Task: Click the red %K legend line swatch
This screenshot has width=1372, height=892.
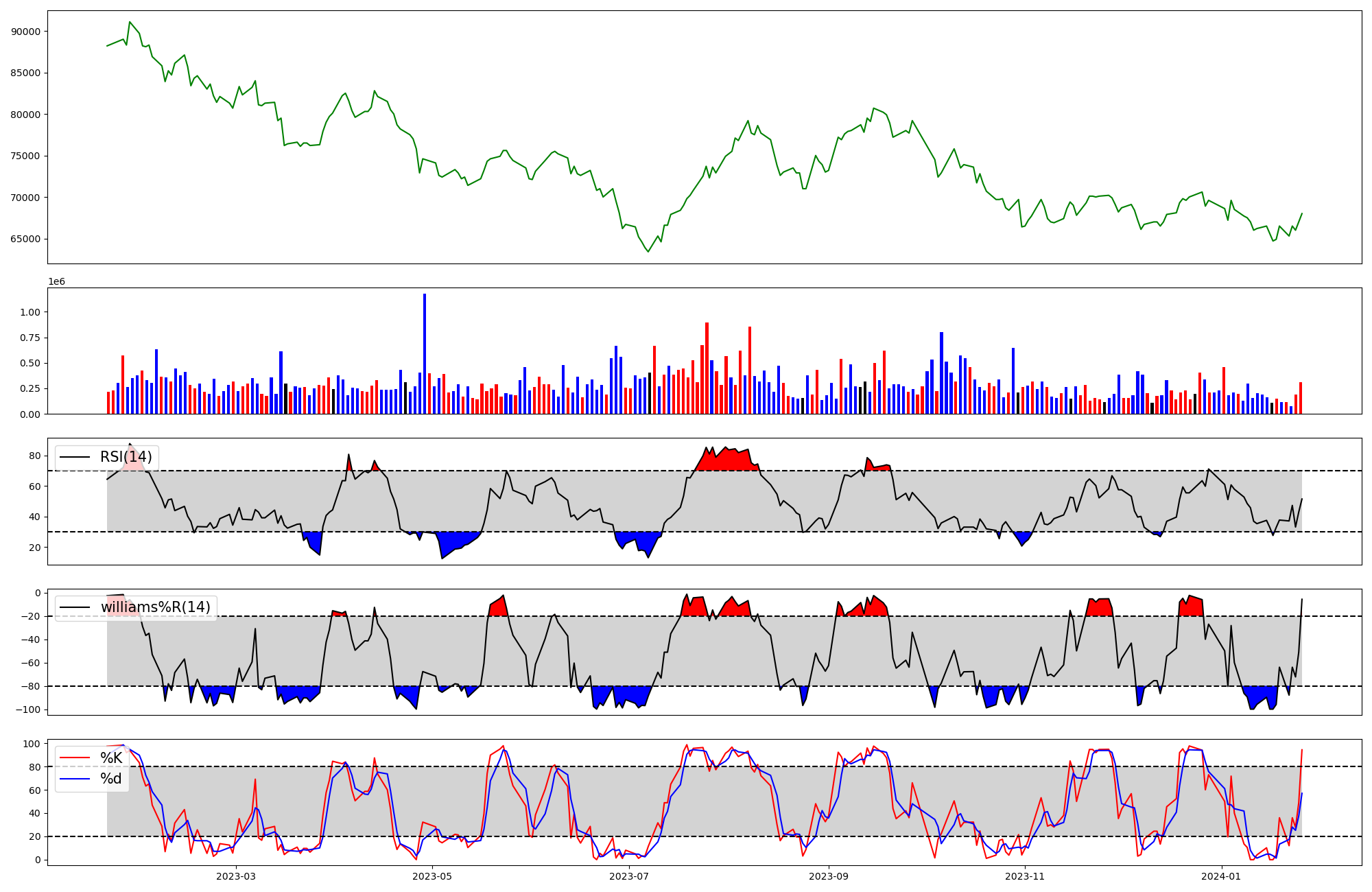Action: click(x=75, y=758)
